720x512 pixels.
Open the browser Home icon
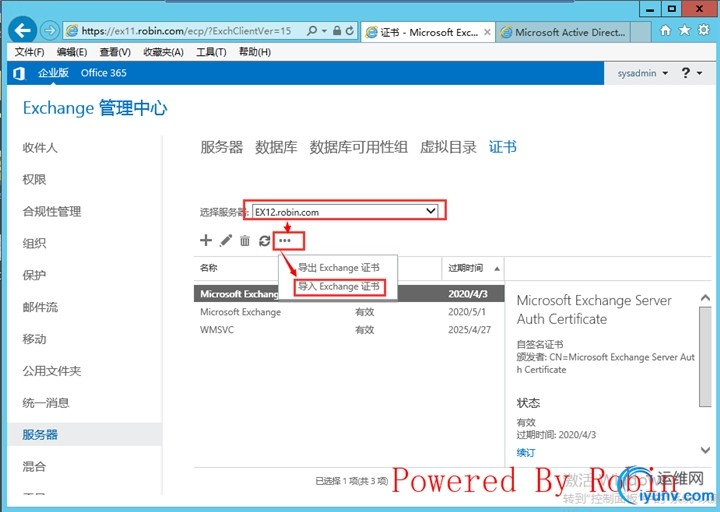tap(665, 30)
